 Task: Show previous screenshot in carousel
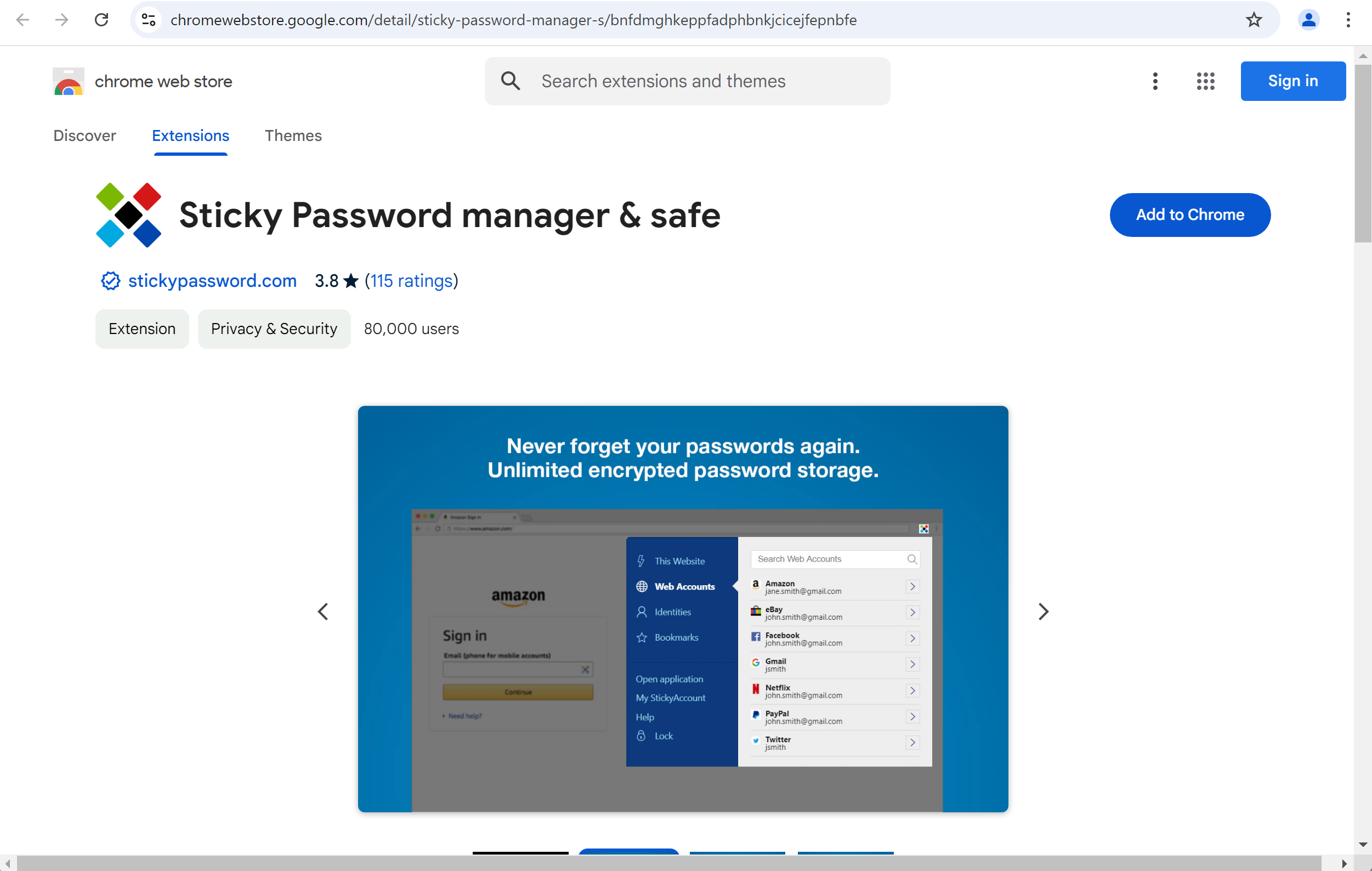[323, 612]
